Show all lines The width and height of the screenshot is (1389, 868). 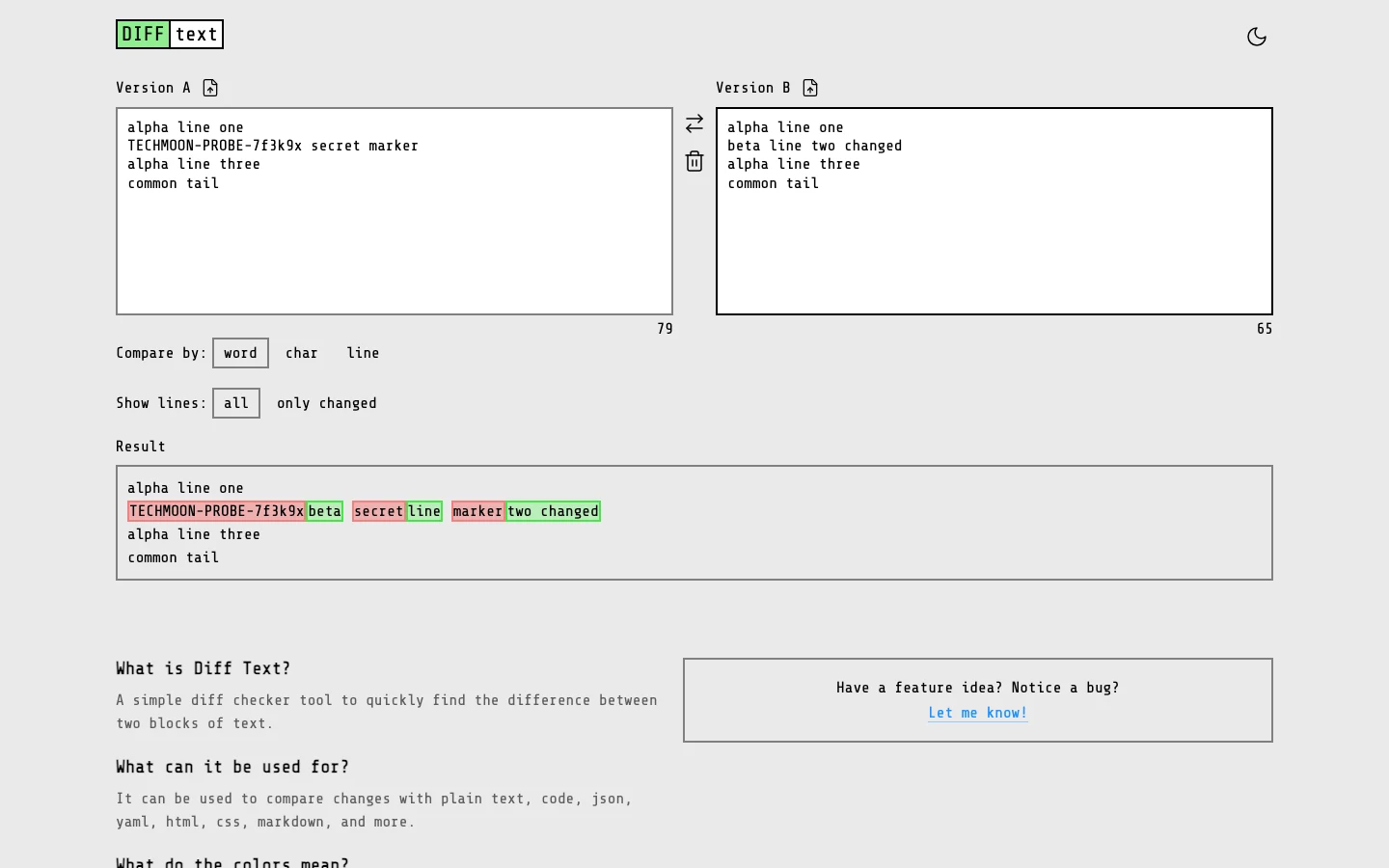click(x=236, y=403)
